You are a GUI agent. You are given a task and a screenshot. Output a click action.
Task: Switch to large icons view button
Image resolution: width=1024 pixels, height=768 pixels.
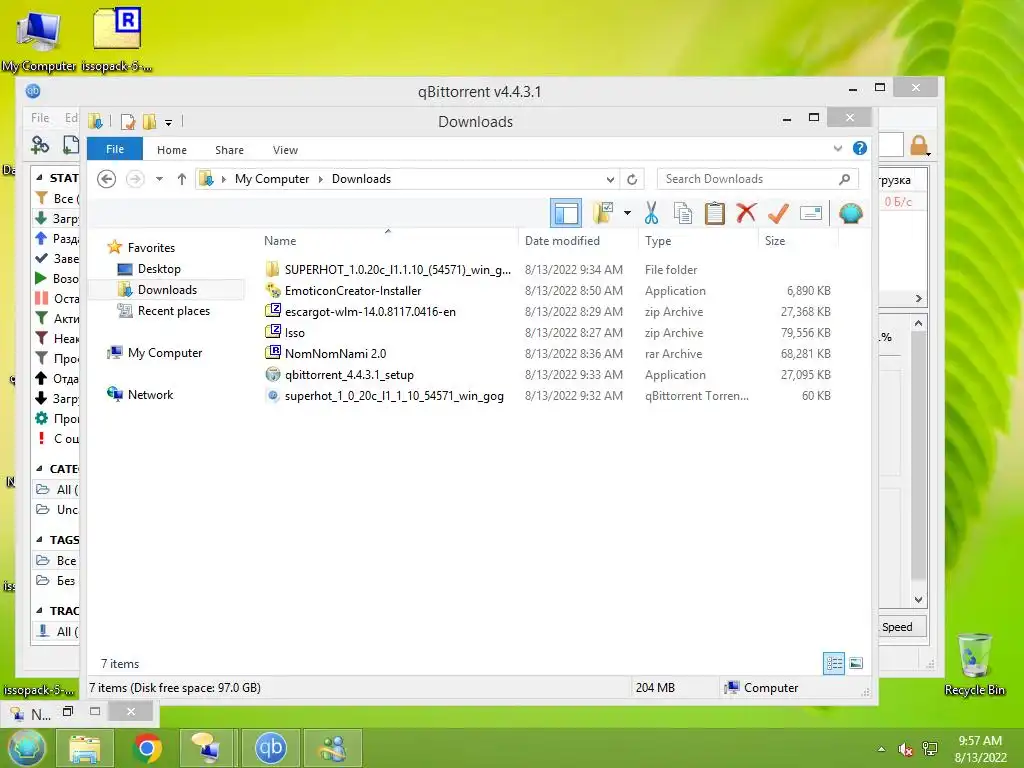point(856,664)
